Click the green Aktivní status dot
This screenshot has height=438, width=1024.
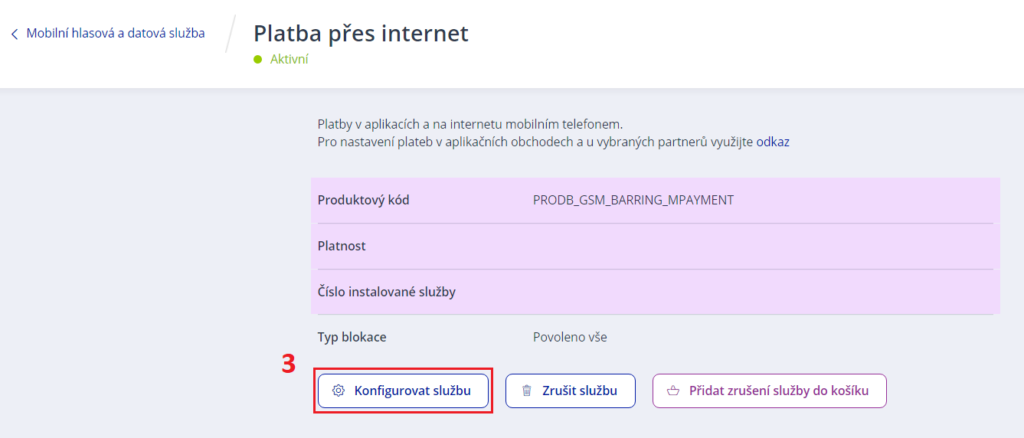click(258, 59)
